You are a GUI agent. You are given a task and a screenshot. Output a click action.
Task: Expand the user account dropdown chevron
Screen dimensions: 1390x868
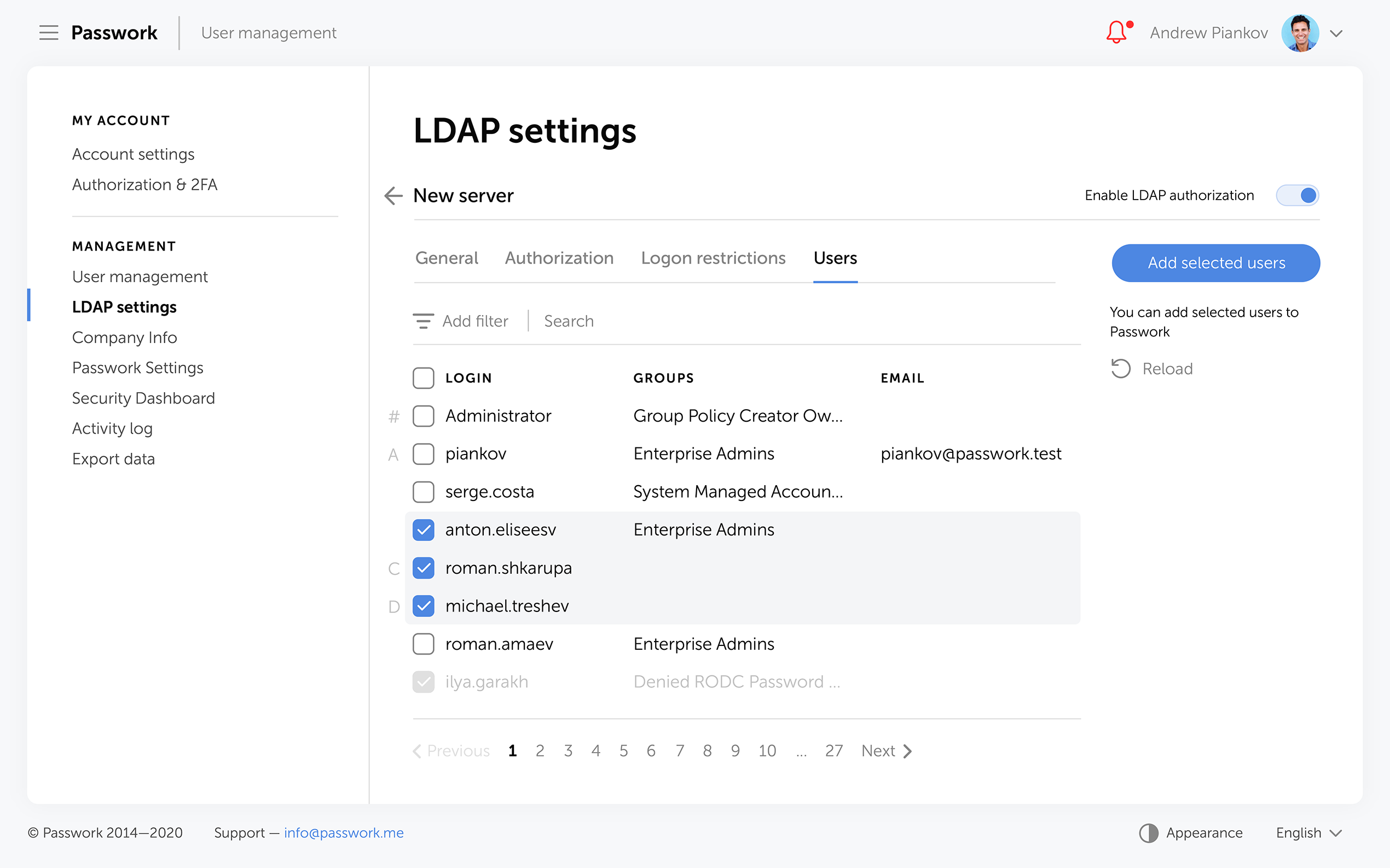1336,33
